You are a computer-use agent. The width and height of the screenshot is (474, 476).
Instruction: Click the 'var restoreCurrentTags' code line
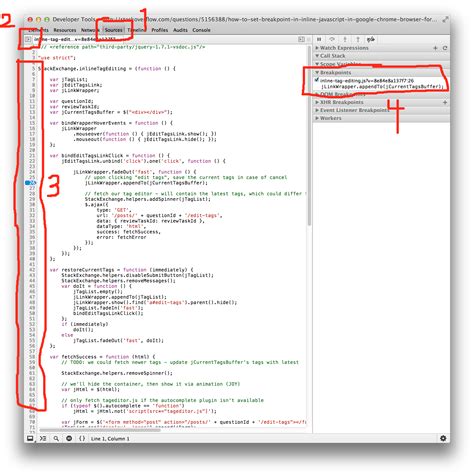[121, 270]
